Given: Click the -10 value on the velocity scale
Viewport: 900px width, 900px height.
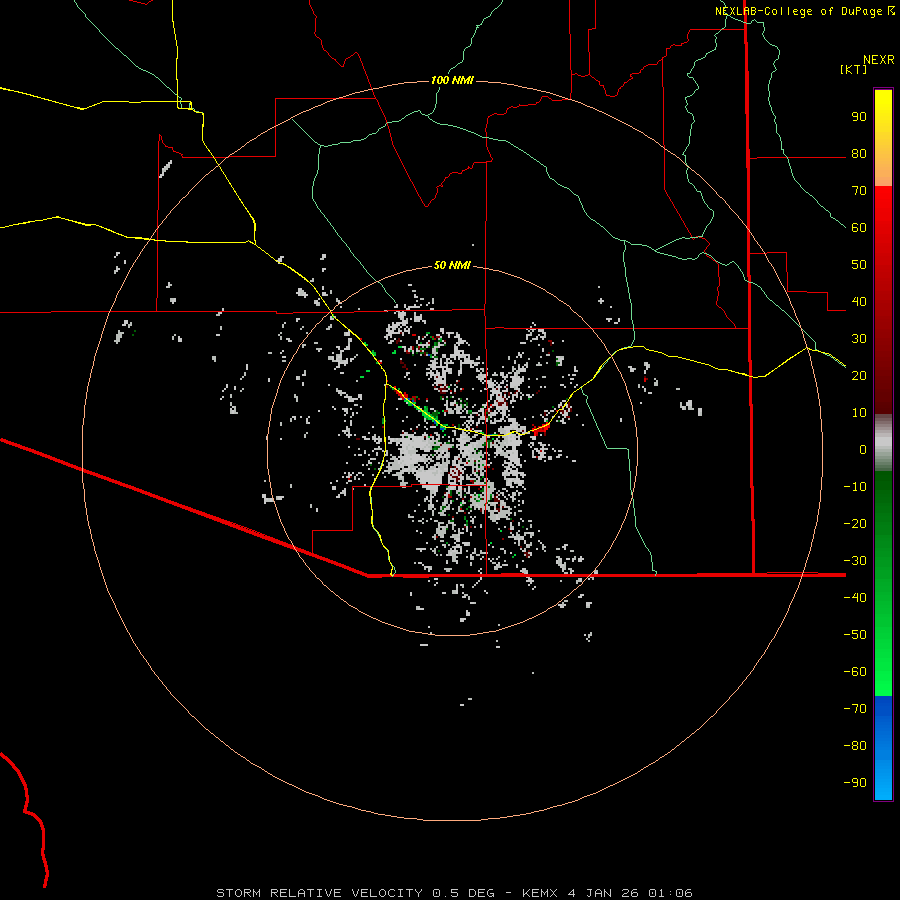Looking at the screenshot, I should (x=855, y=487).
